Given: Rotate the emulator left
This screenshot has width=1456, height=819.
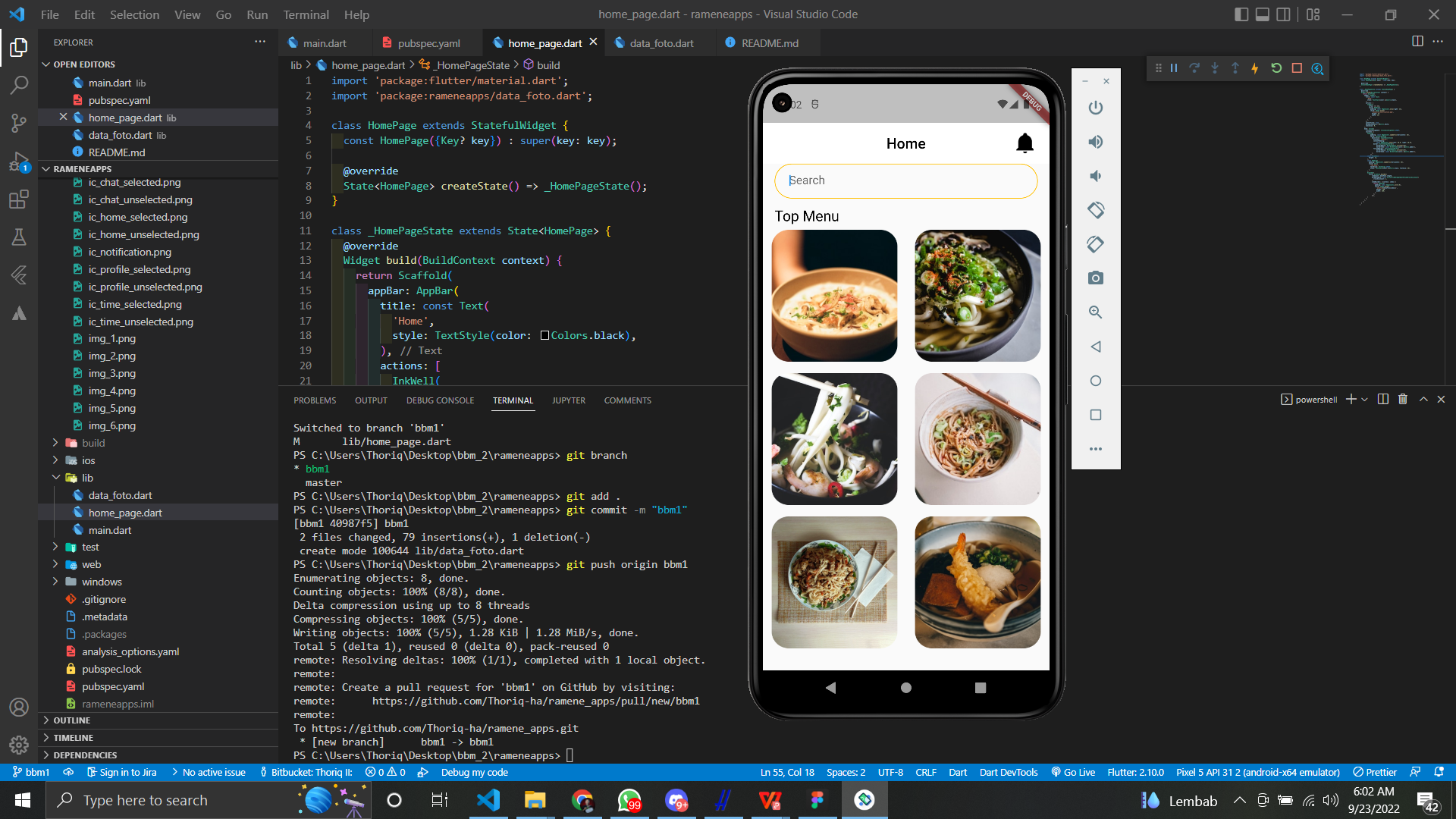Looking at the screenshot, I should click(1096, 210).
